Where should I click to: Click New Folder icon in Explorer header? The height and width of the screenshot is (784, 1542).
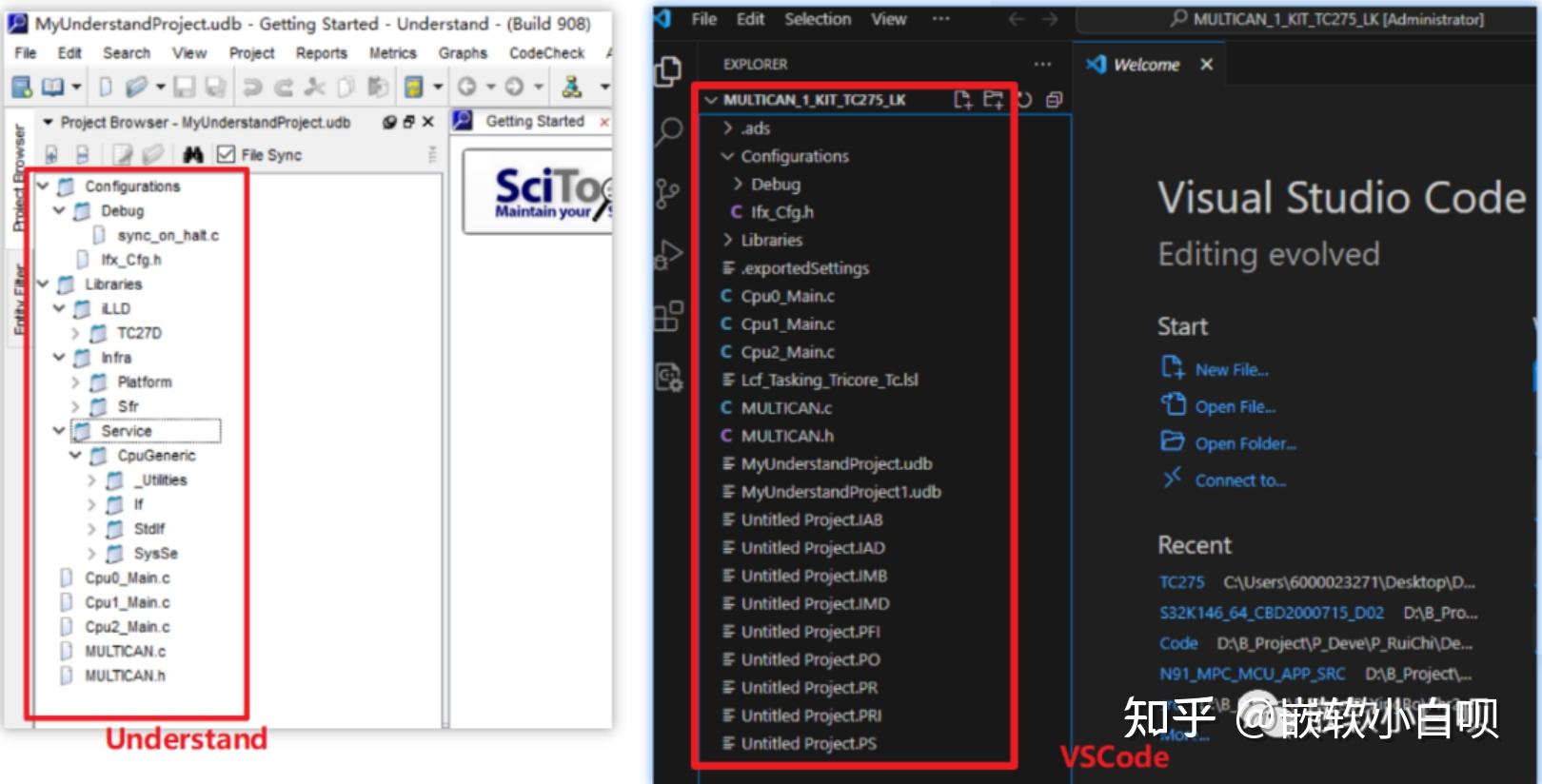(x=993, y=100)
